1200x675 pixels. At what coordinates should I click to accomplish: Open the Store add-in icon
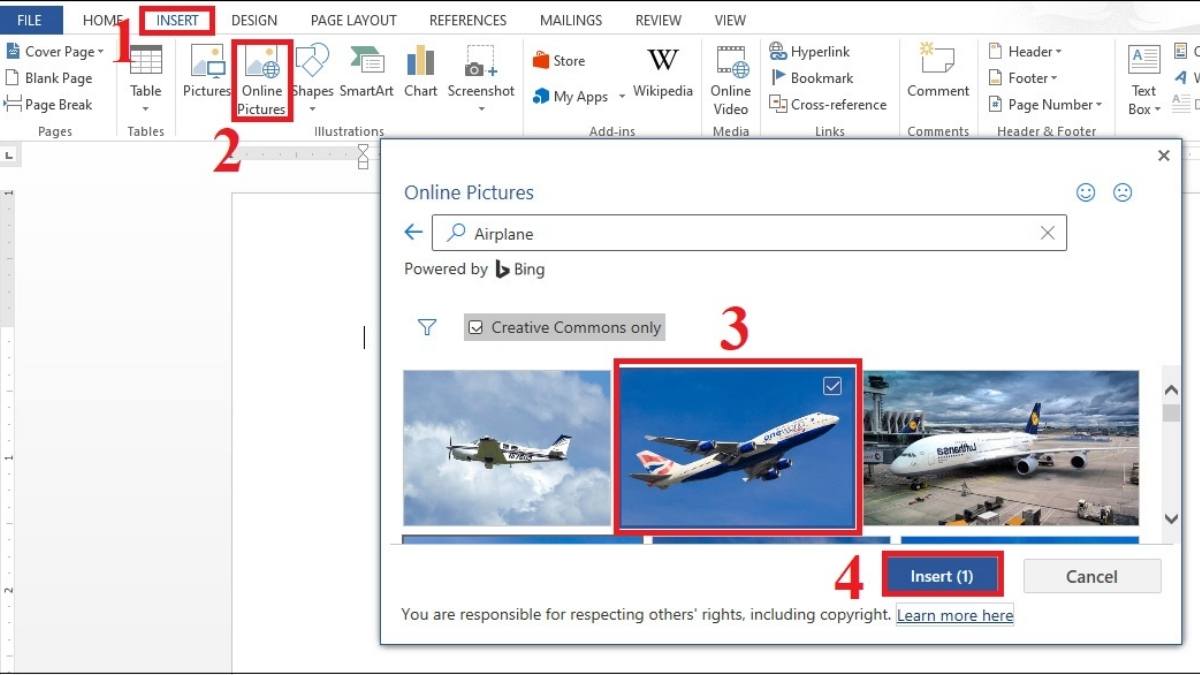point(560,59)
